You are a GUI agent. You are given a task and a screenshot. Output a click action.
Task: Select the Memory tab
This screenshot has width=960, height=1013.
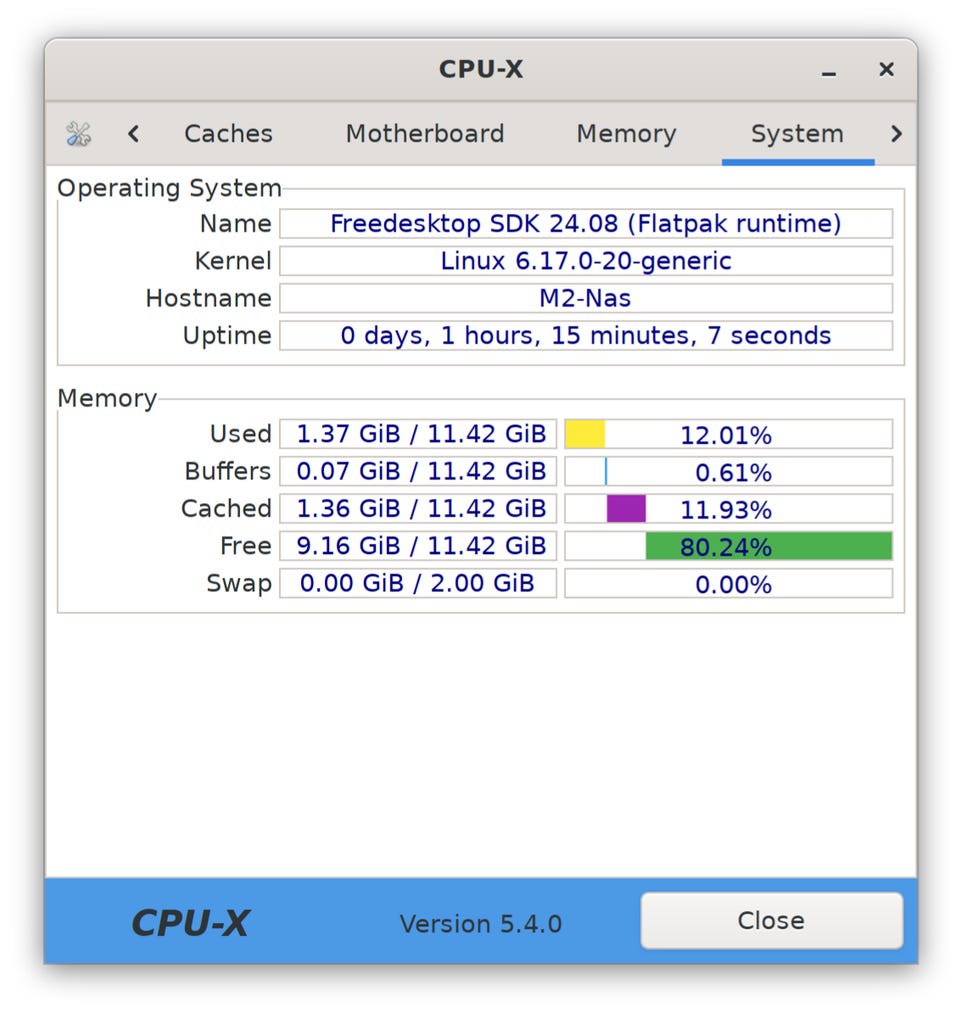(626, 134)
